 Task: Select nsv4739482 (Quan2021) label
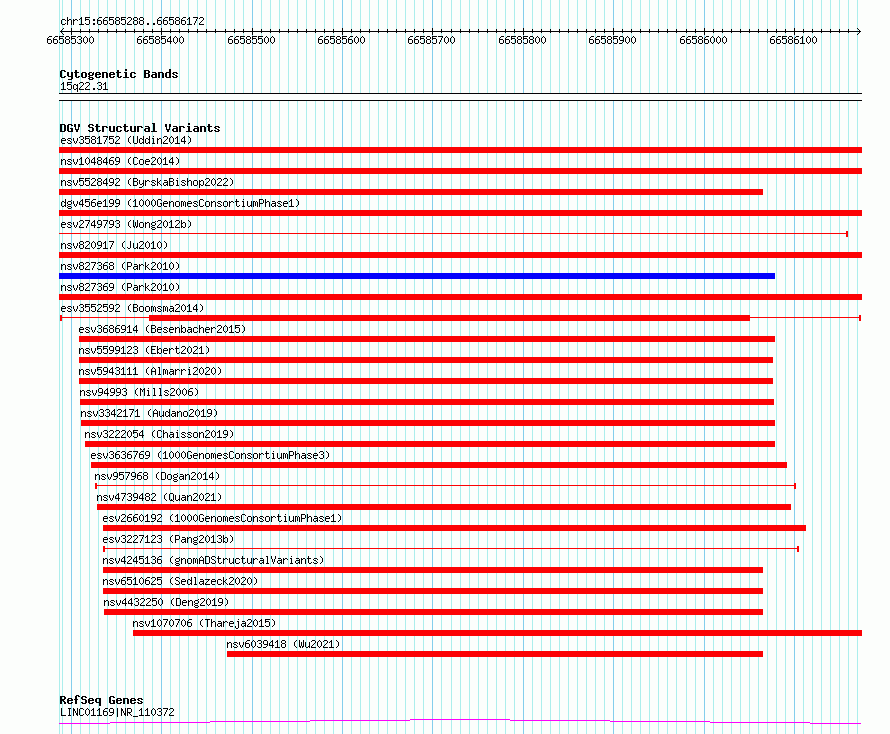pyautogui.click(x=159, y=497)
